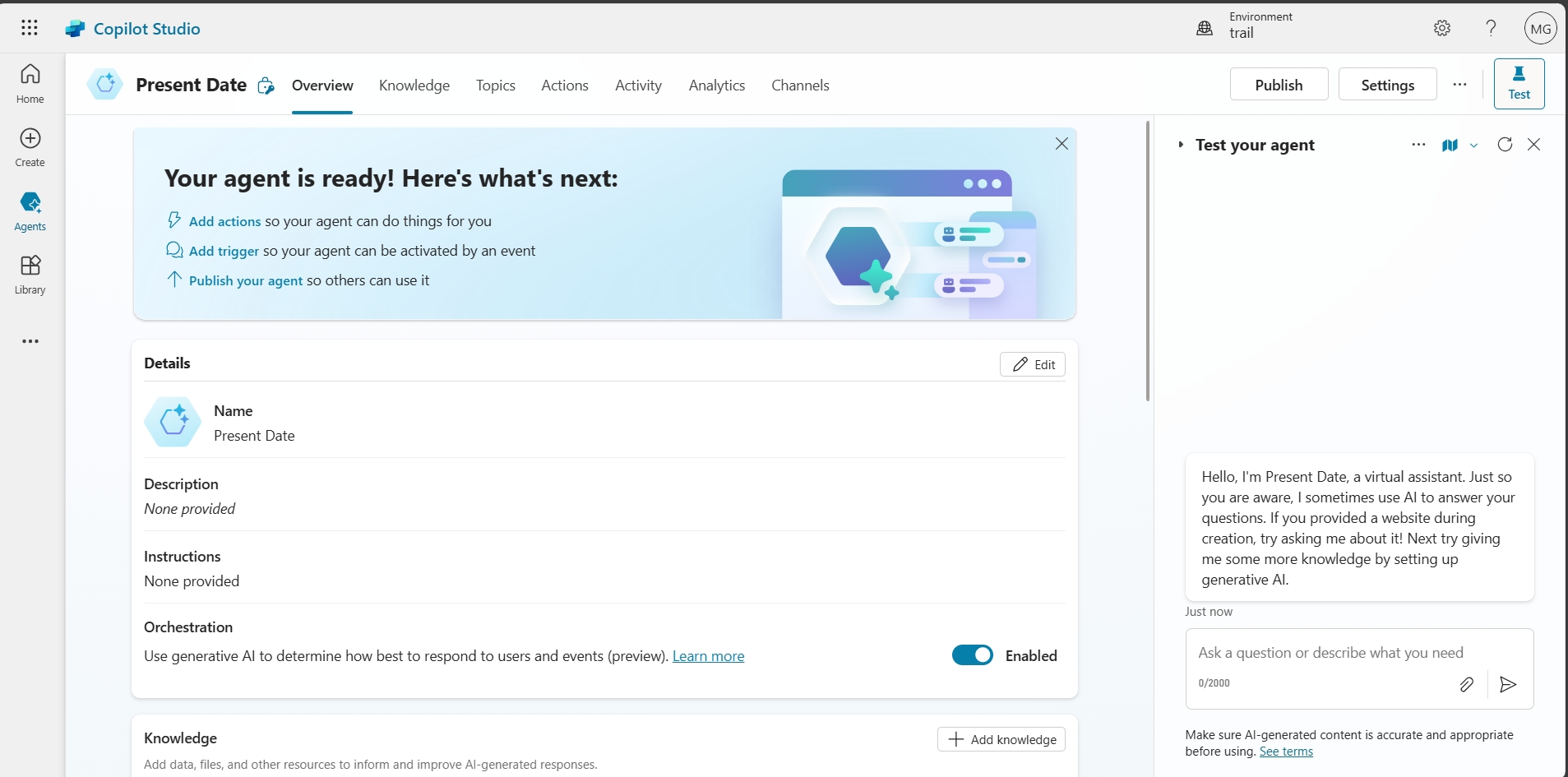
Task: Refresh the test conversation
Action: 1505,145
